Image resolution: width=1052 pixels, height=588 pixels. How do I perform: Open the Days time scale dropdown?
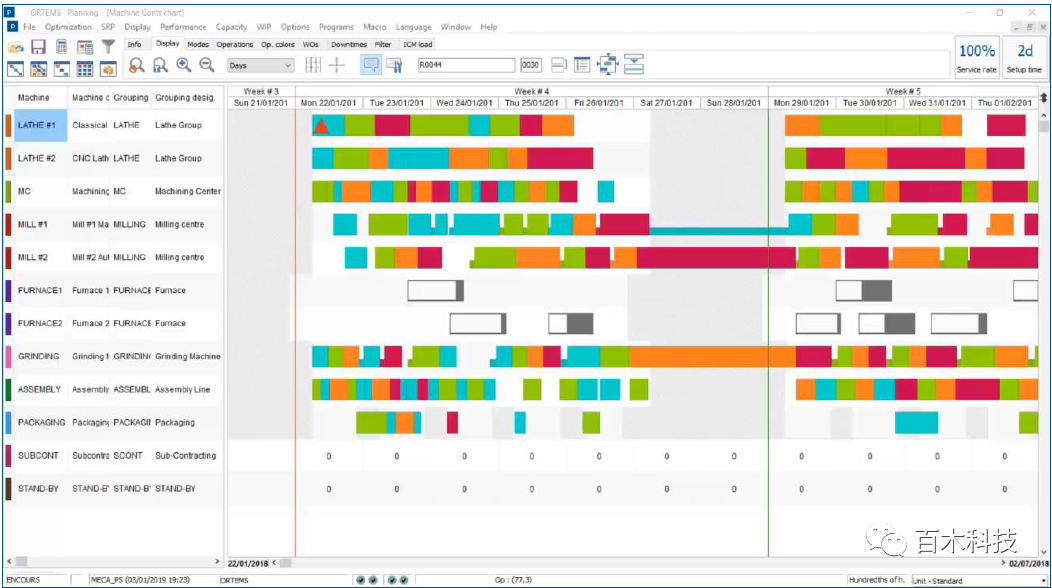pyautogui.click(x=260, y=65)
